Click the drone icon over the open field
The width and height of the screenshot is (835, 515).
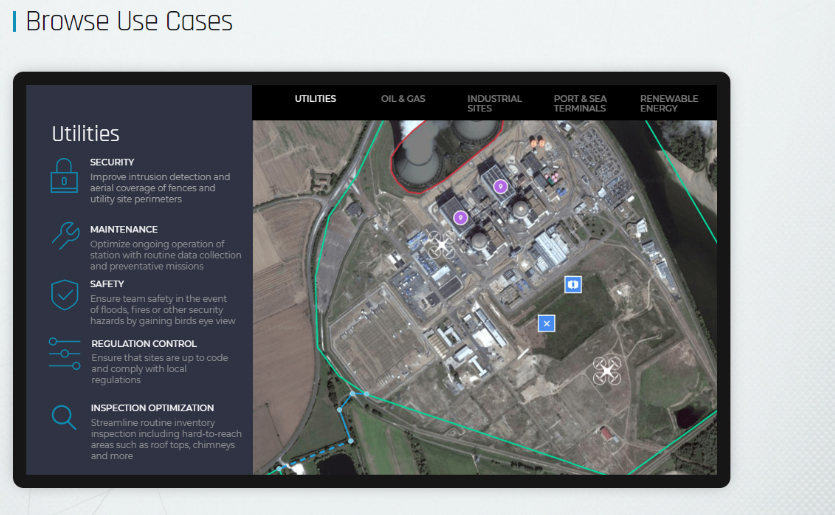click(607, 370)
